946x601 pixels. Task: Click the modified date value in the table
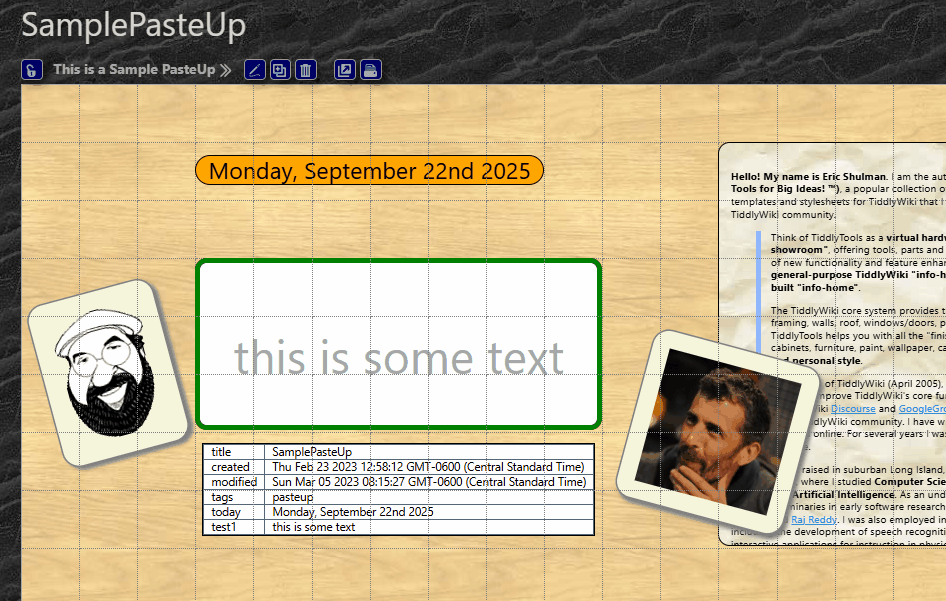click(x=428, y=482)
